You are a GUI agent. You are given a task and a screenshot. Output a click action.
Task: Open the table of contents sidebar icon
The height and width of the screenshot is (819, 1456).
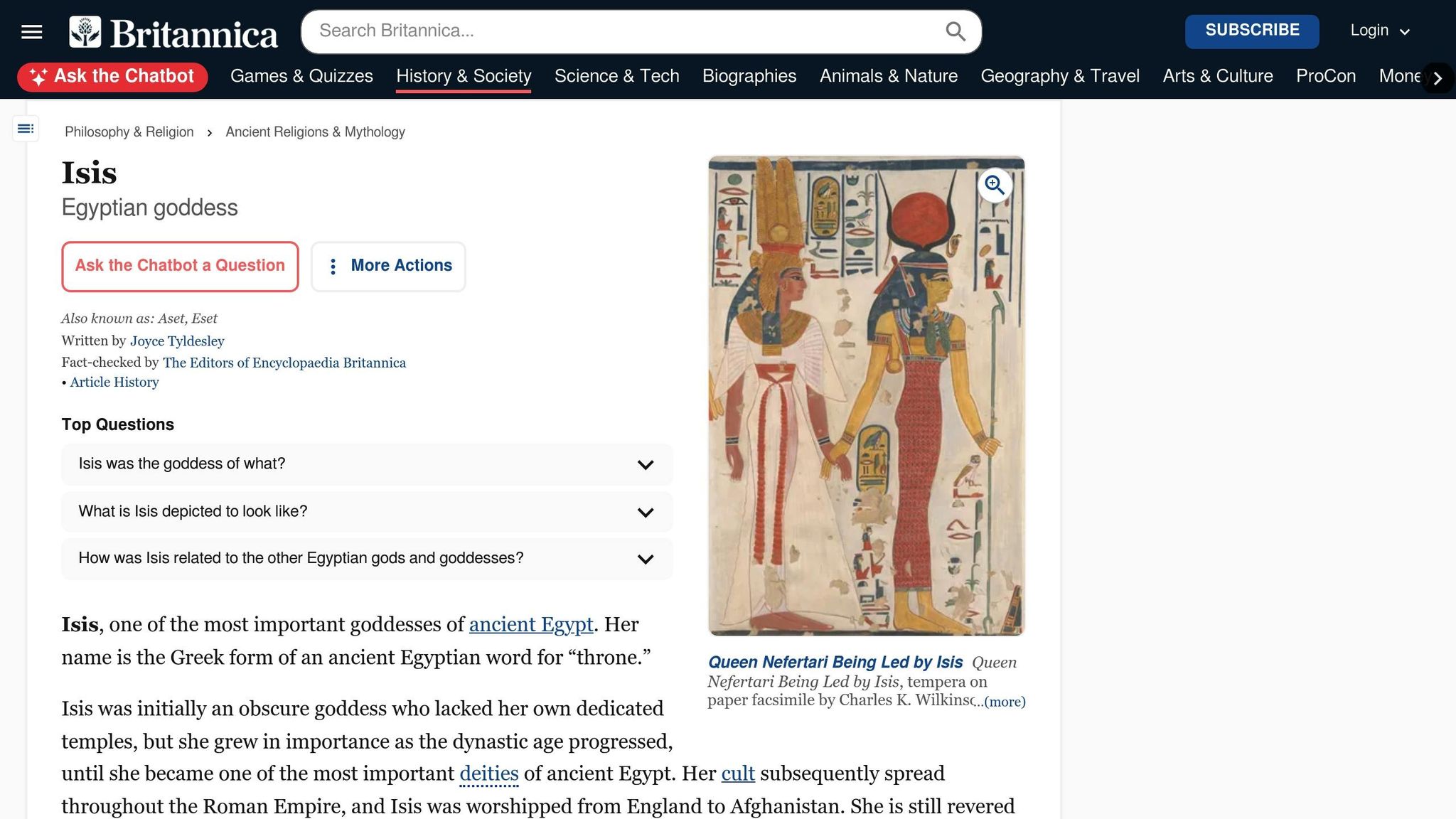(26, 129)
